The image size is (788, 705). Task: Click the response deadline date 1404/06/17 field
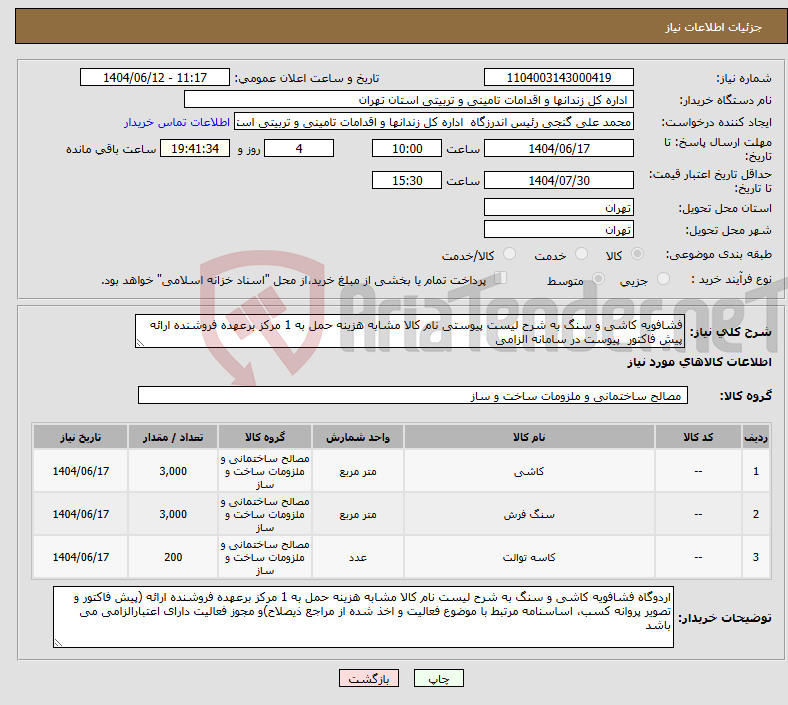coord(558,149)
